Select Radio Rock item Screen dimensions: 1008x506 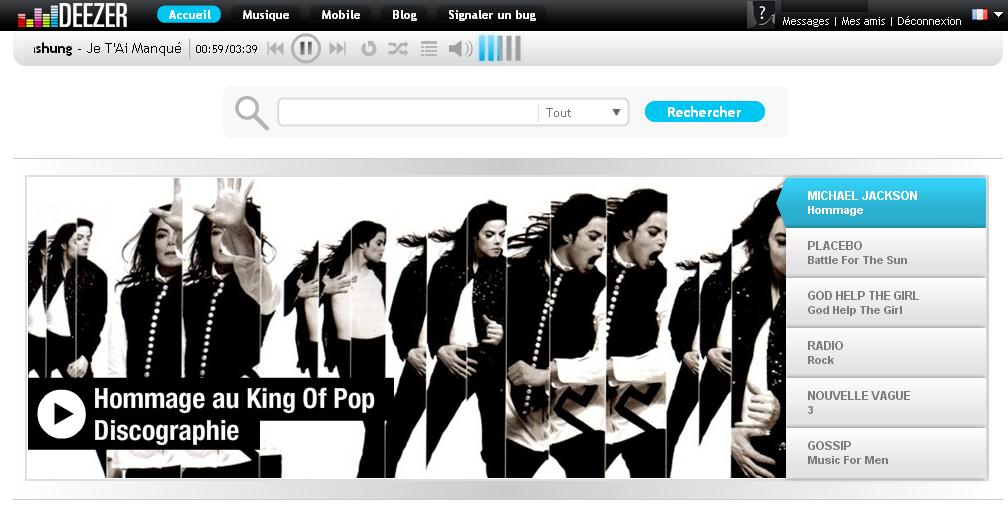(x=886, y=353)
